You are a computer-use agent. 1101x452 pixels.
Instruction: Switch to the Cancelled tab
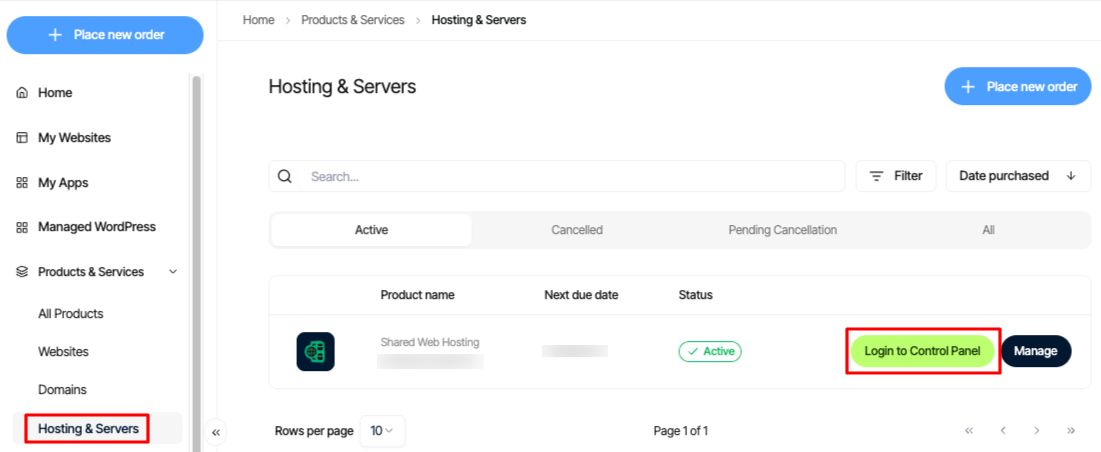(577, 230)
